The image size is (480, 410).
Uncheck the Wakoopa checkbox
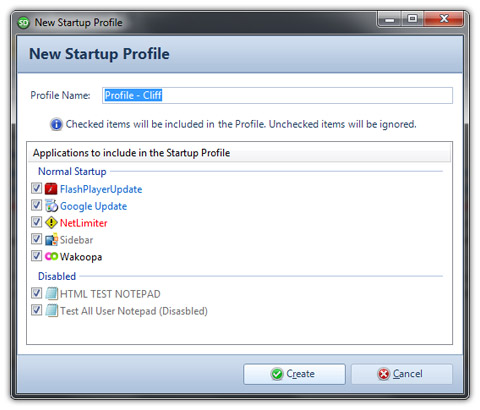[x=36, y=256]
